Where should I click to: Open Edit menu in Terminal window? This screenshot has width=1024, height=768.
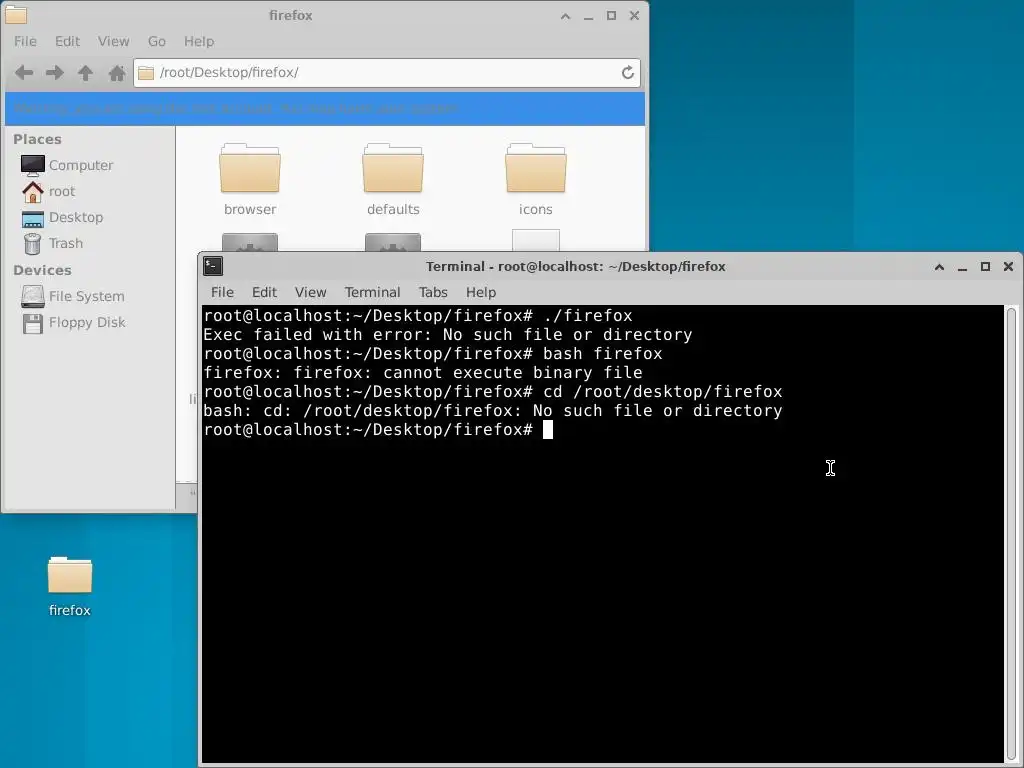coord(264,292)
